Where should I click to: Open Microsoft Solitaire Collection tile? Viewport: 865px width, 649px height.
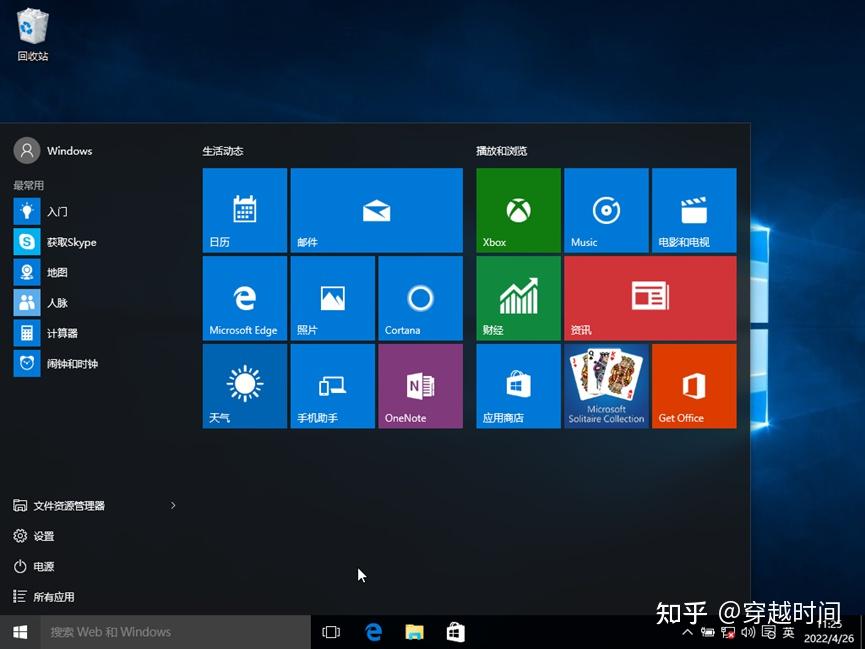pos(606,386)
